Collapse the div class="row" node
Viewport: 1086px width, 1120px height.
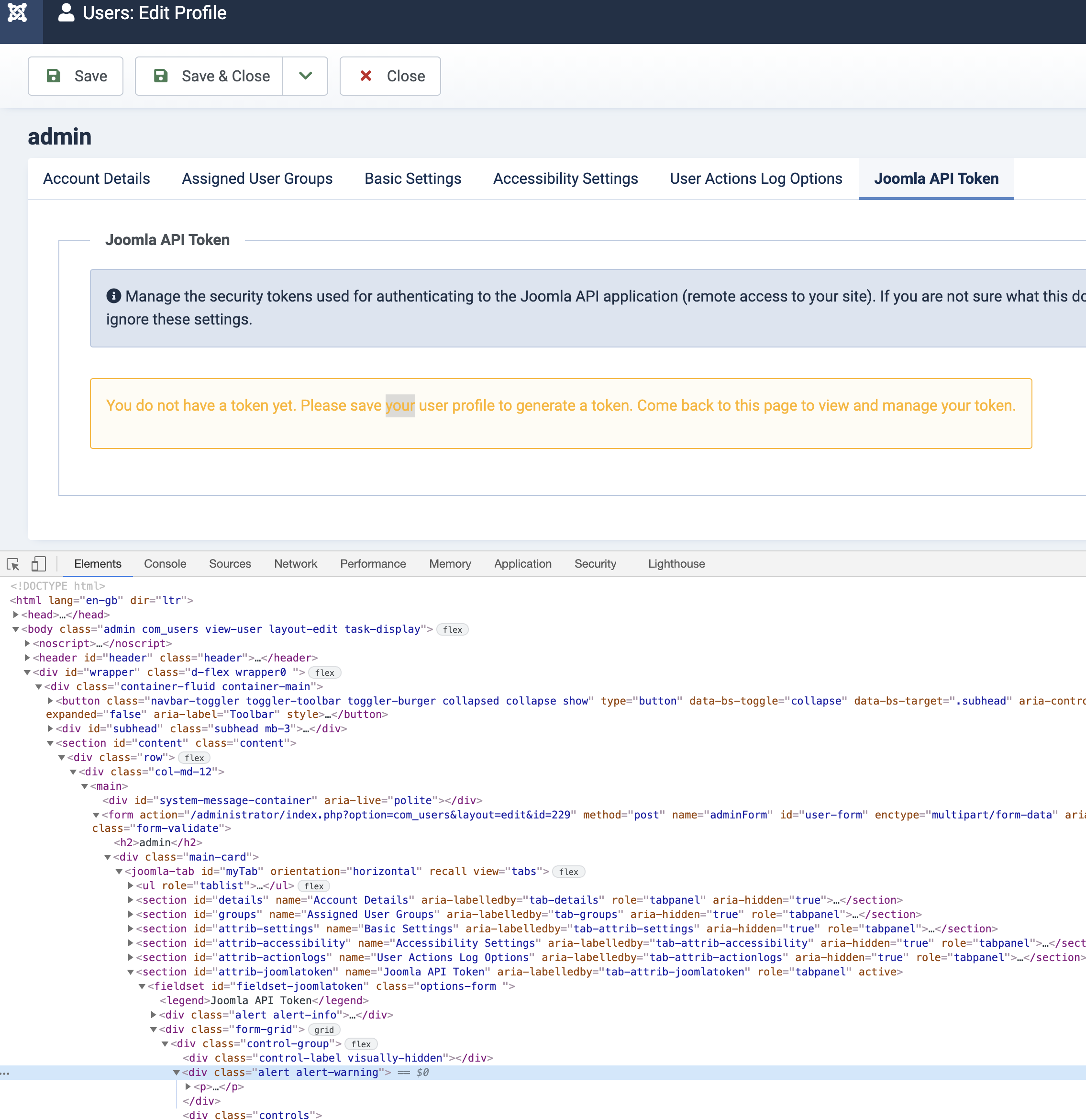pyautogui.click(x=62, y=758)
